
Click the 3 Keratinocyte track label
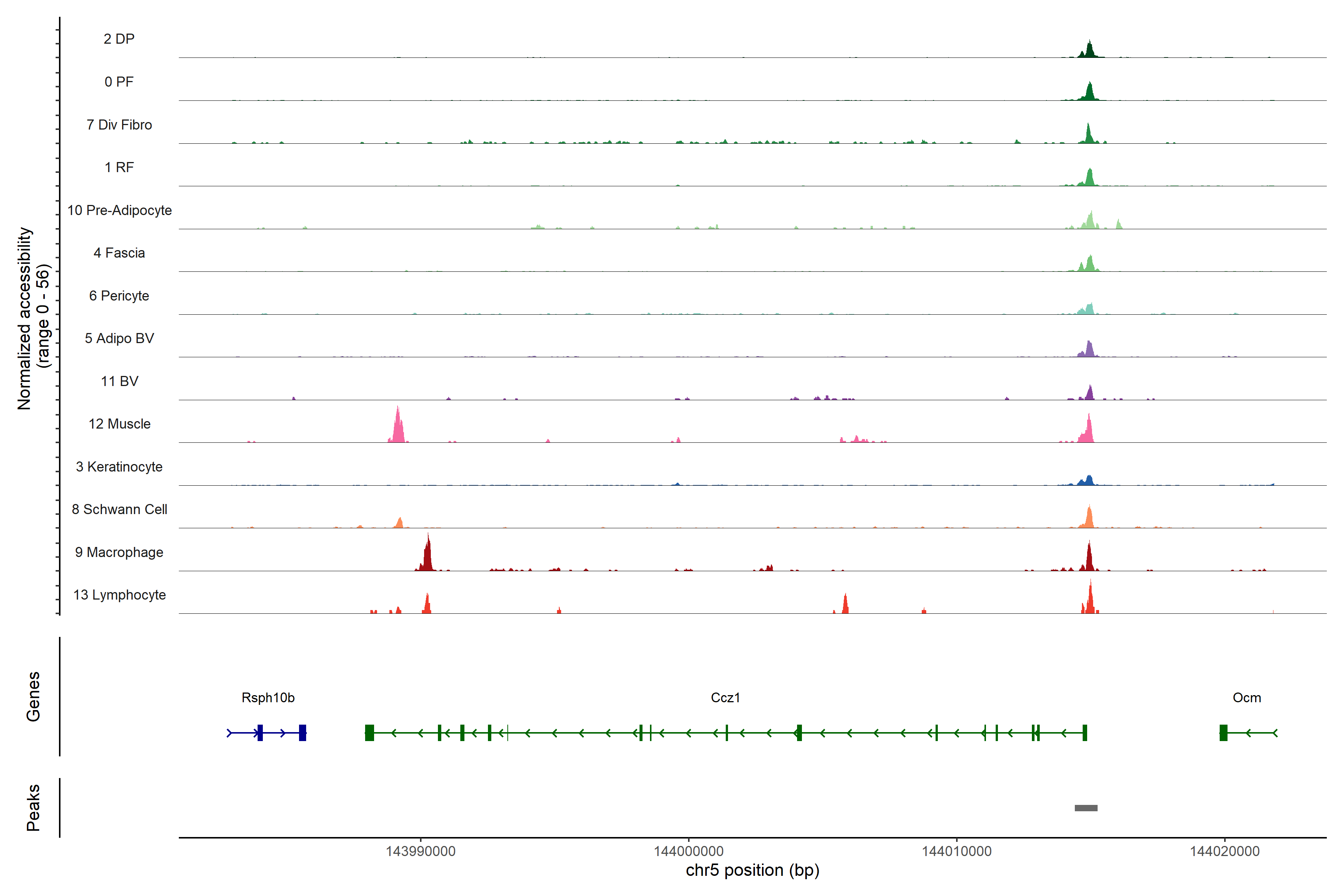(x=119, y=467)
